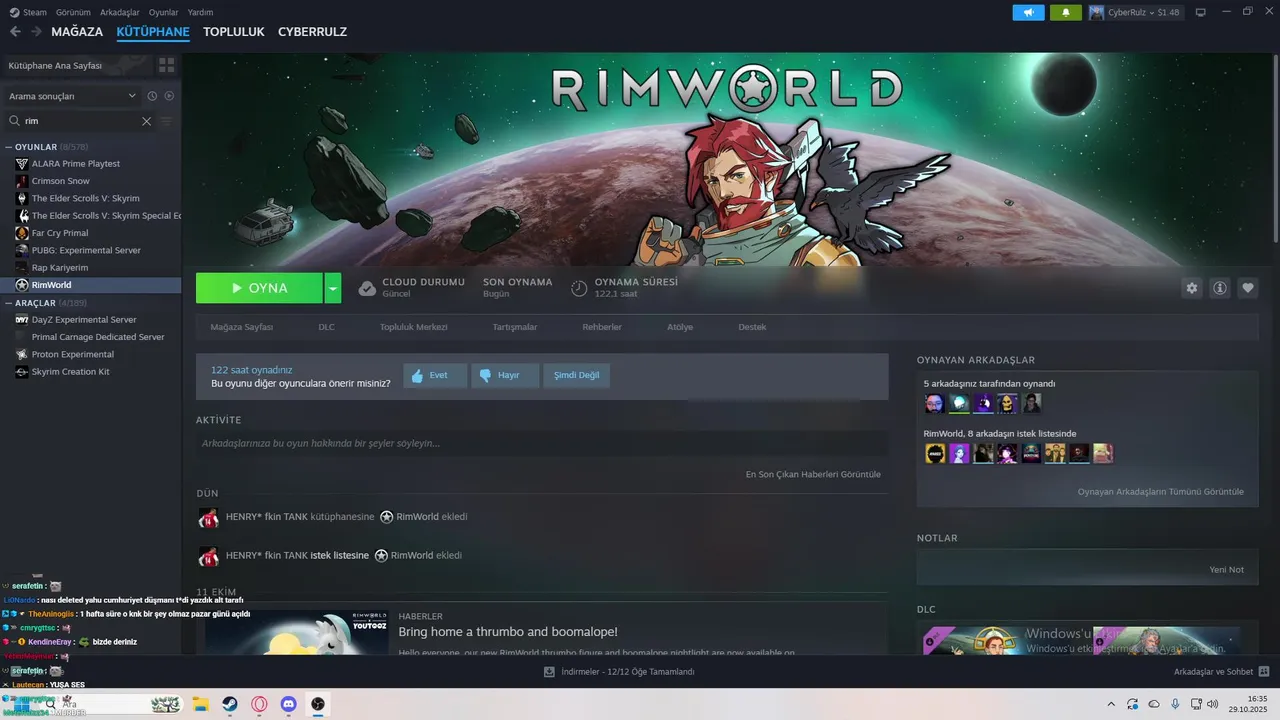This screenshot has height=720, width=1280.
Task: Open Topluluk Merkezi
Action: click(x=413, y=327)
